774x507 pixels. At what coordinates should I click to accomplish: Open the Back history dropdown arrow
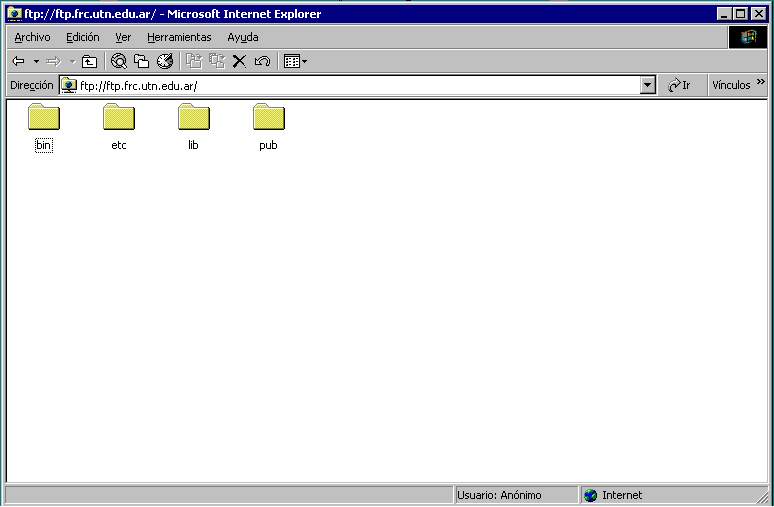pyautogui.click(x=36, y=62)
